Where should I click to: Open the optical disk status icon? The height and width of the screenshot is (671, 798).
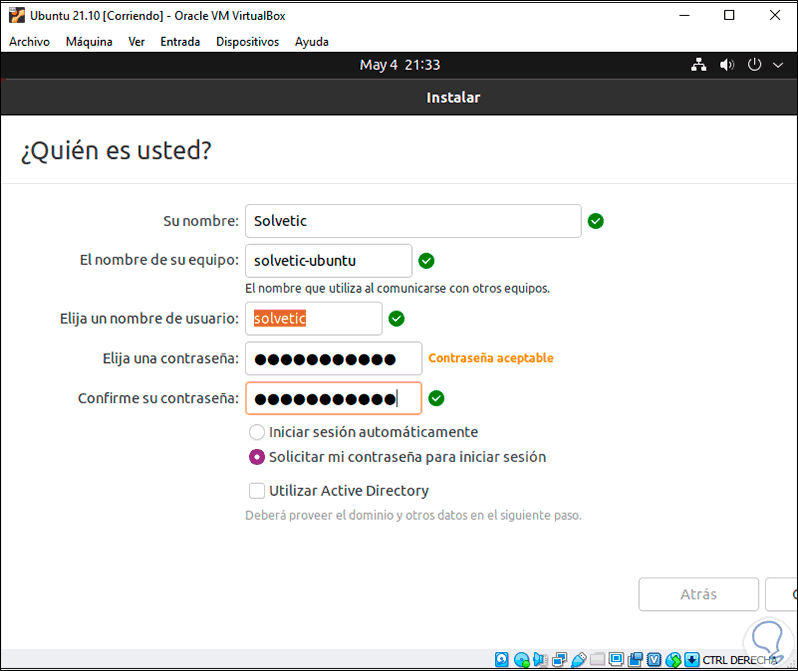(x=521, y=660)
